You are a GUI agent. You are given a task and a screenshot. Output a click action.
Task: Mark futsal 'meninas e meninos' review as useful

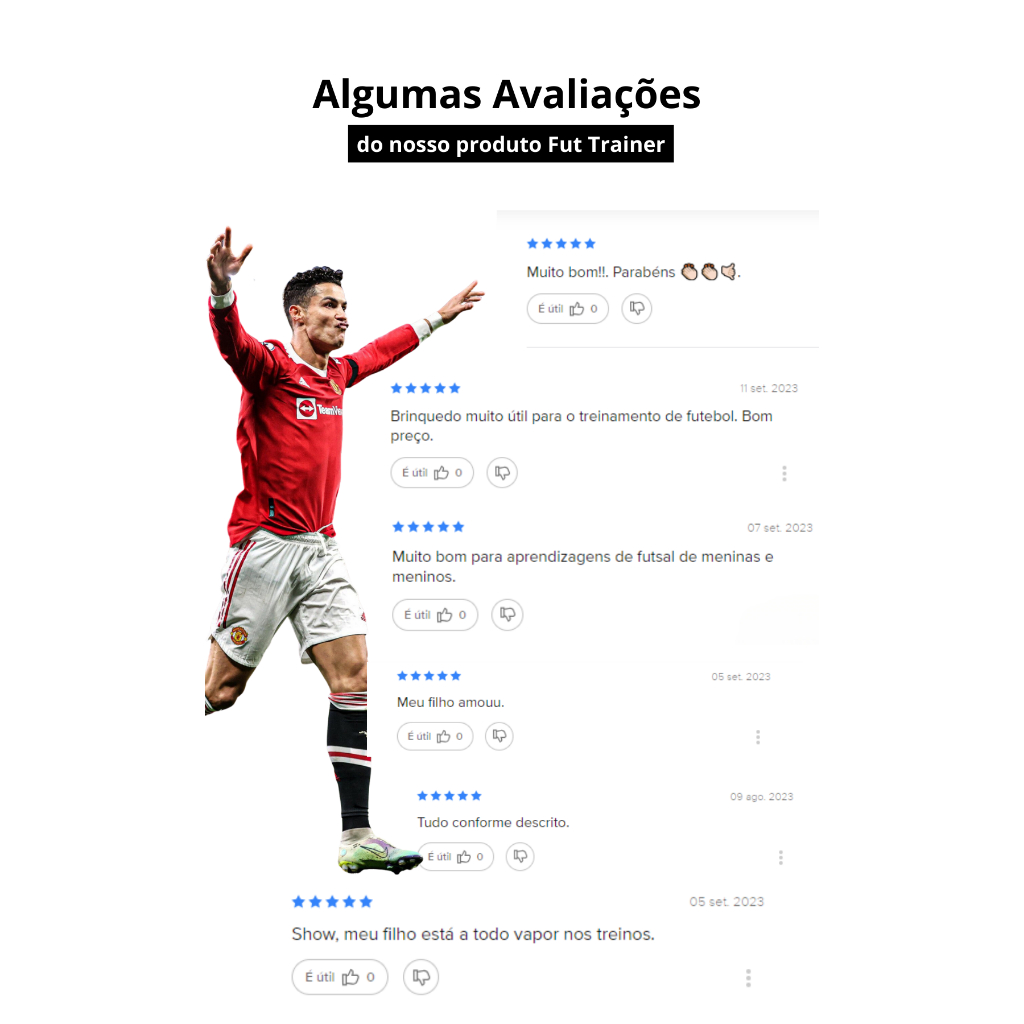pos(435,615)
